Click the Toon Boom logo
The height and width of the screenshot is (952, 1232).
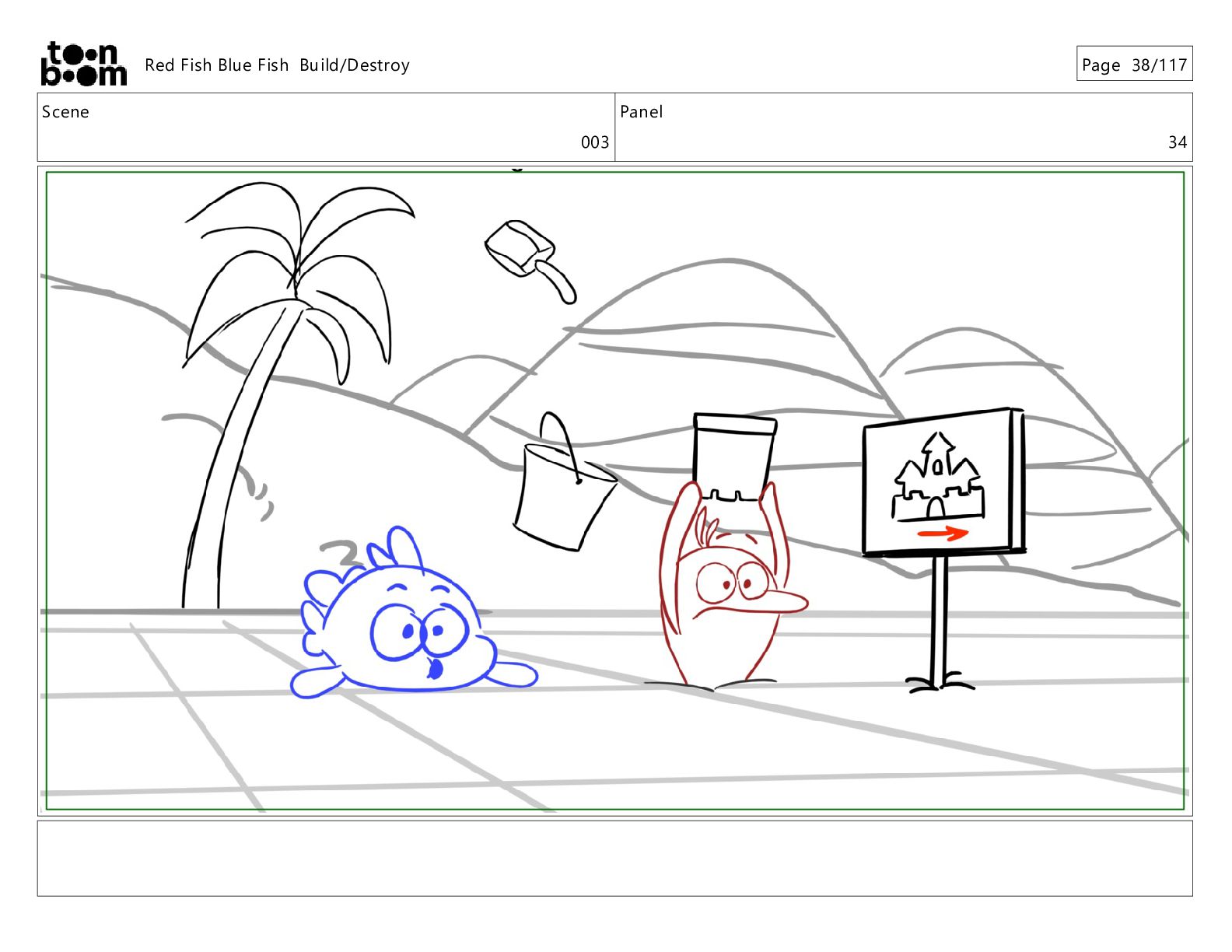click(x=83, y=64)
